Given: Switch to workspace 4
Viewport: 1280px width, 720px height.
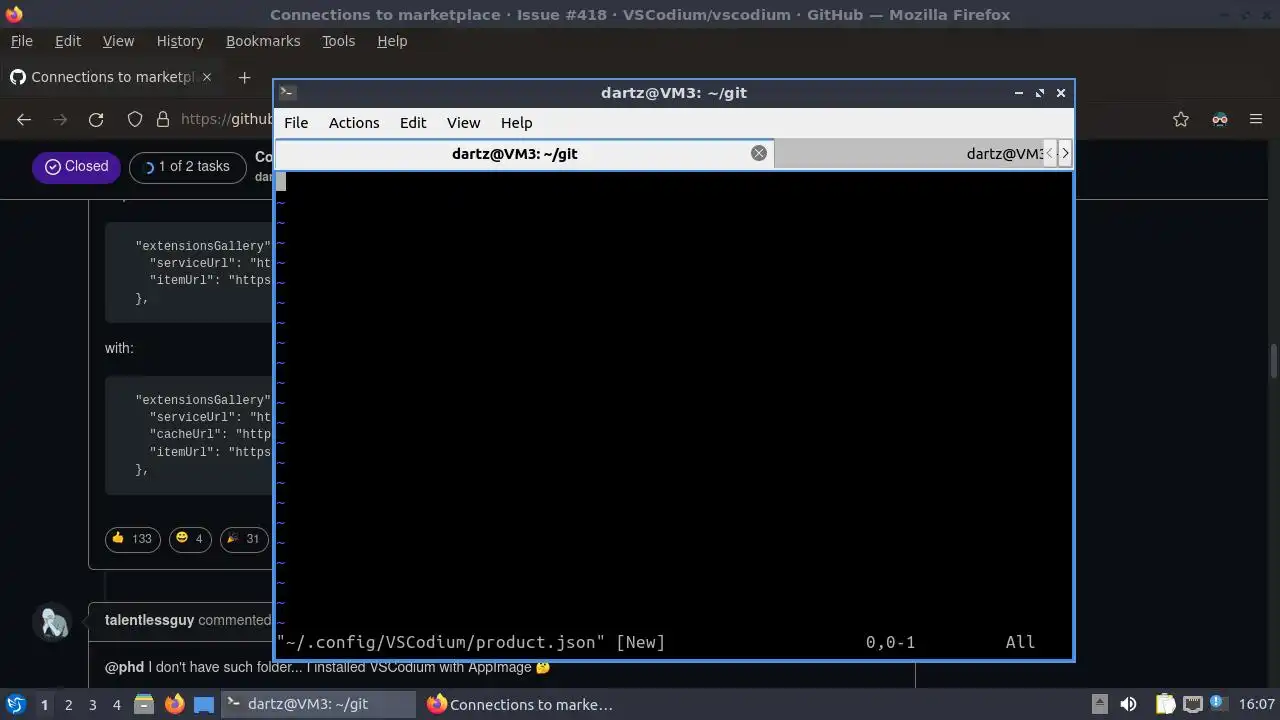Looking at the screenshot, I should (x=116, y=705).
